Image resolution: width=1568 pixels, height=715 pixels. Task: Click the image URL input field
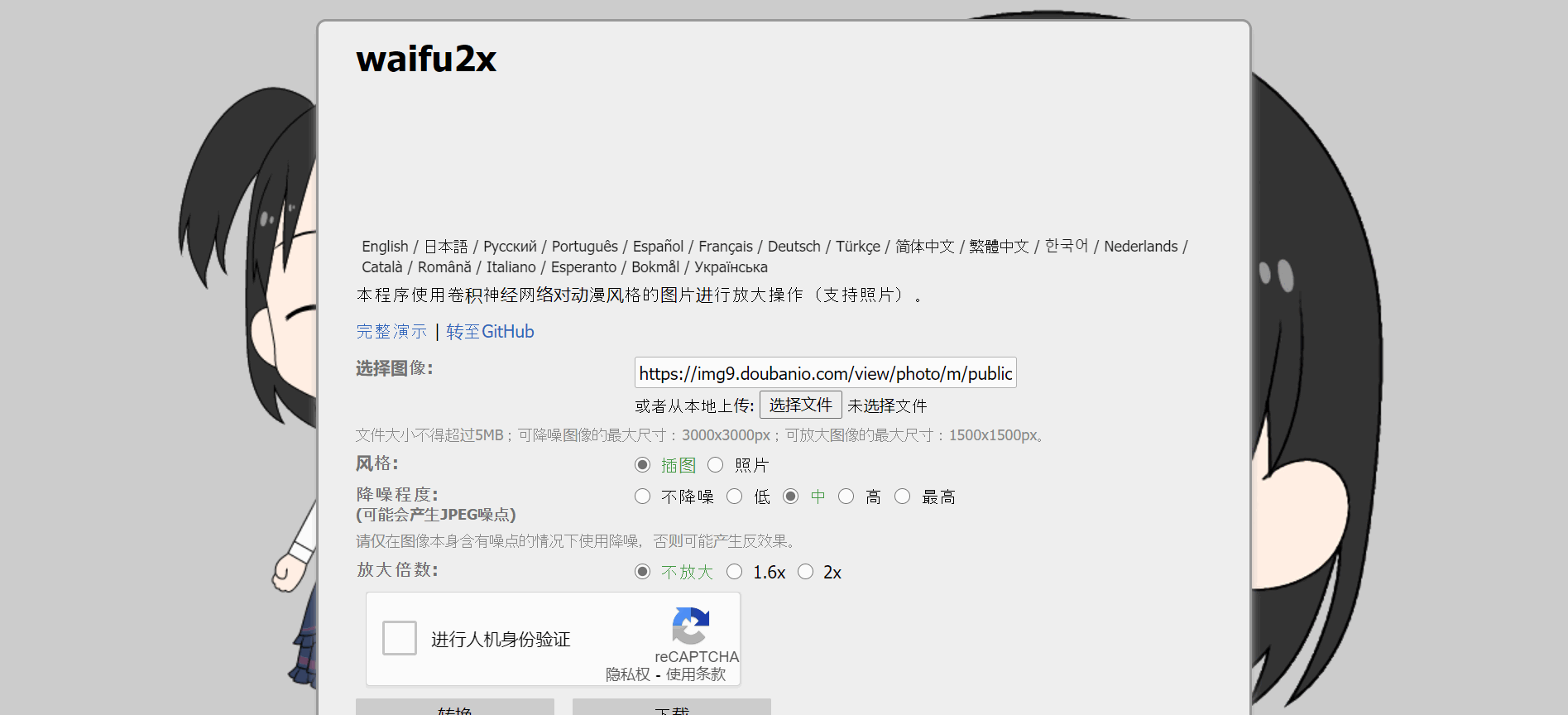pyautogui.click(x=826, y=373)
